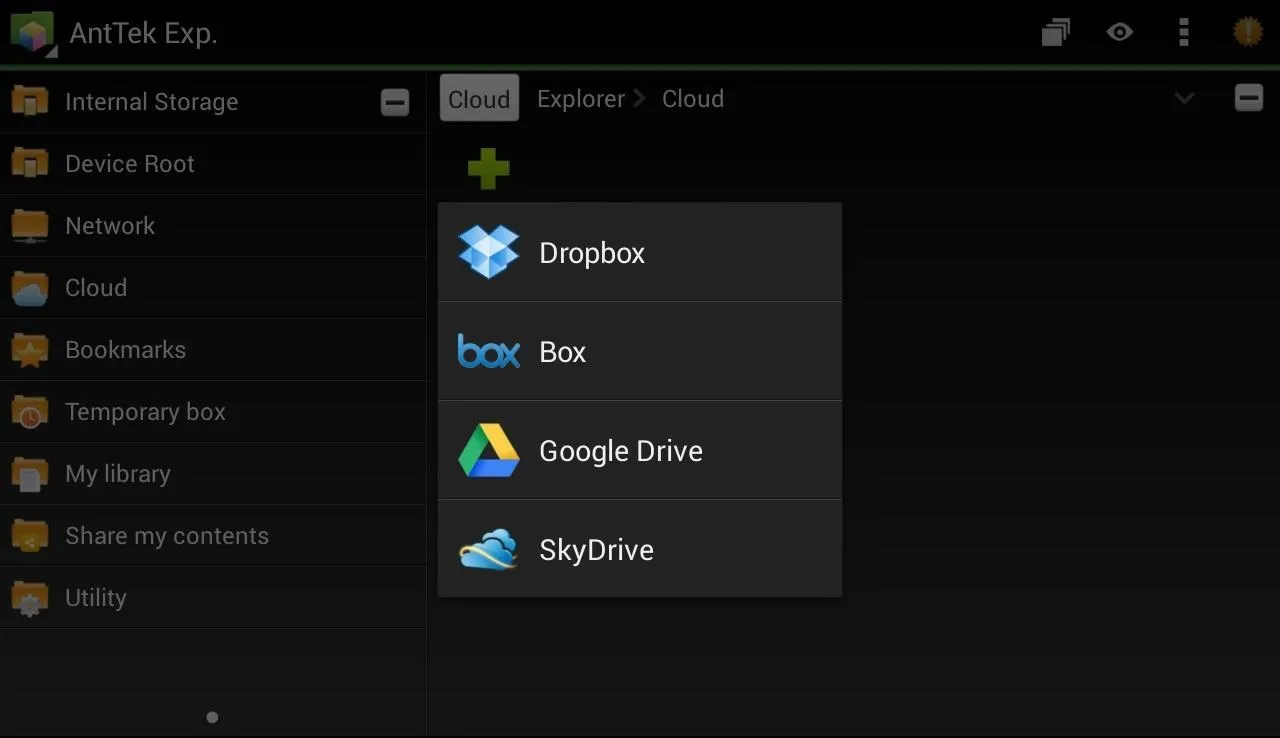Collapse the left panel with minus button
The height and width of the screenshot is (738, 1280).
pos(395,102)
